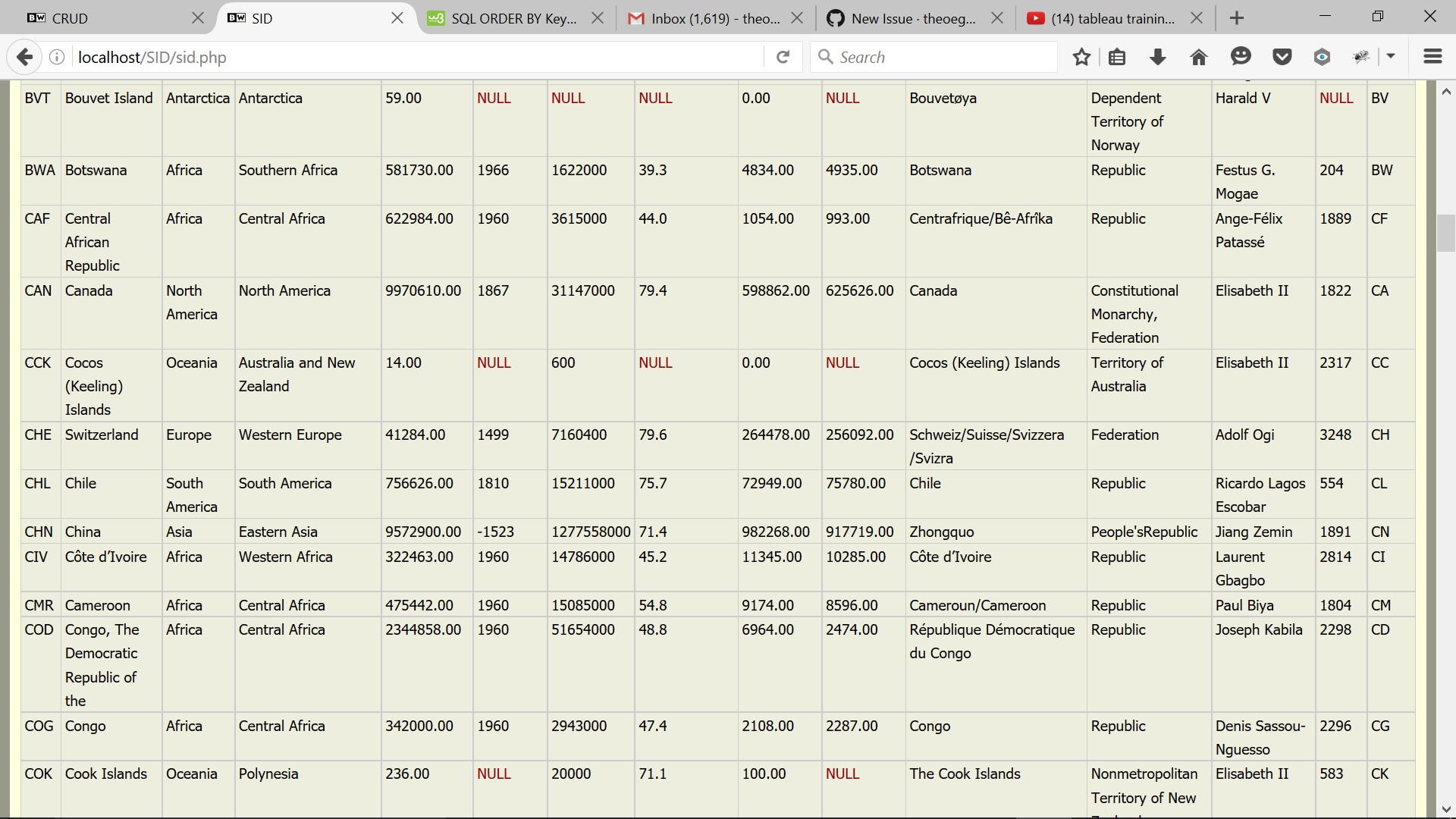The height and width of the screenshot is (819, 1456).
Task: Open the Firefox hamburger menu
Action: click(x=1433, y=57)
